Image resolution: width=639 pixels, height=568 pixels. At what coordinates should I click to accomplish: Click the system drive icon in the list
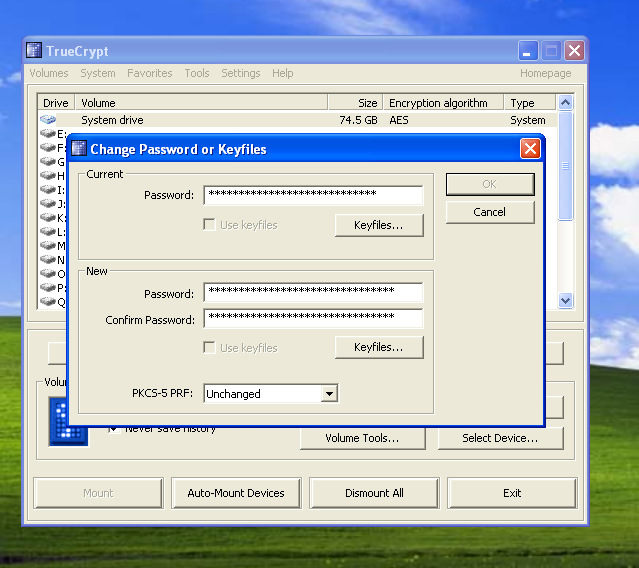click(x=48, y=119)
